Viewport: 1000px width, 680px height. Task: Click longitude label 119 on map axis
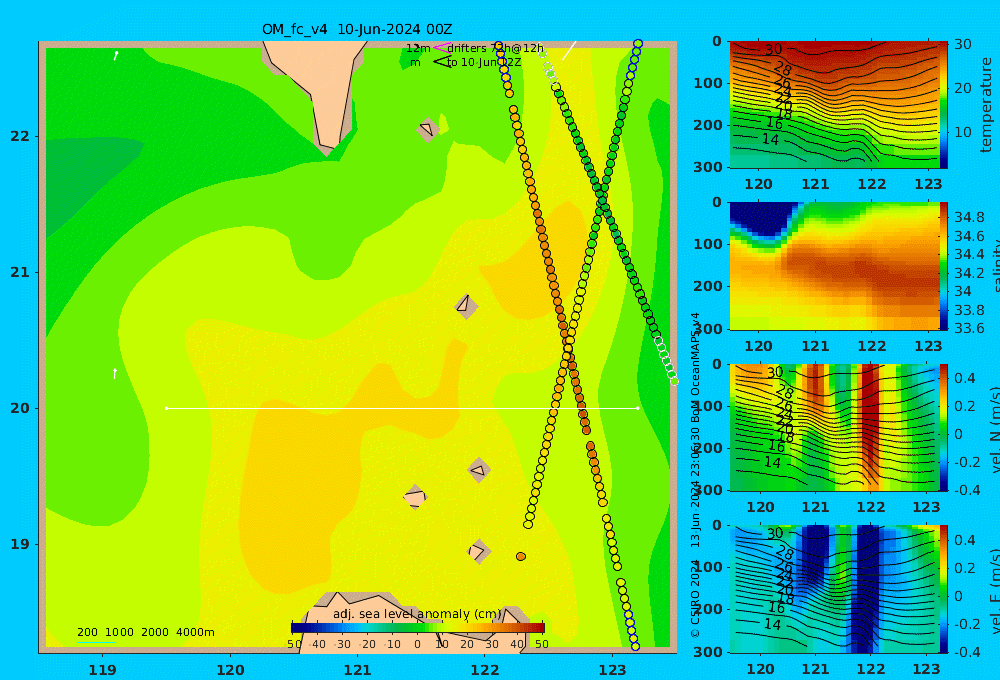103,670
